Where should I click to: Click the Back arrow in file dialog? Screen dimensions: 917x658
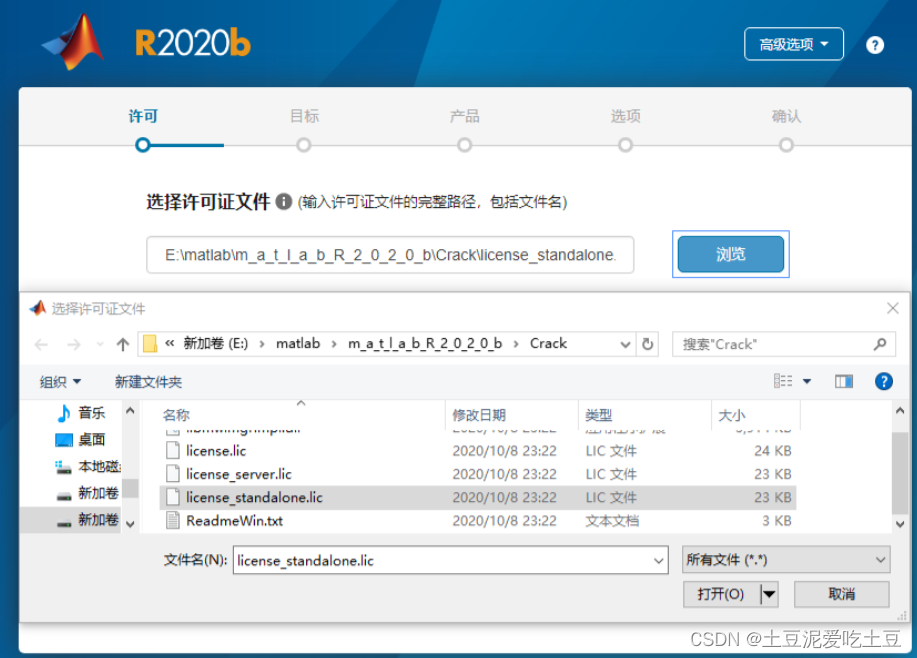(x=41, y=344)
